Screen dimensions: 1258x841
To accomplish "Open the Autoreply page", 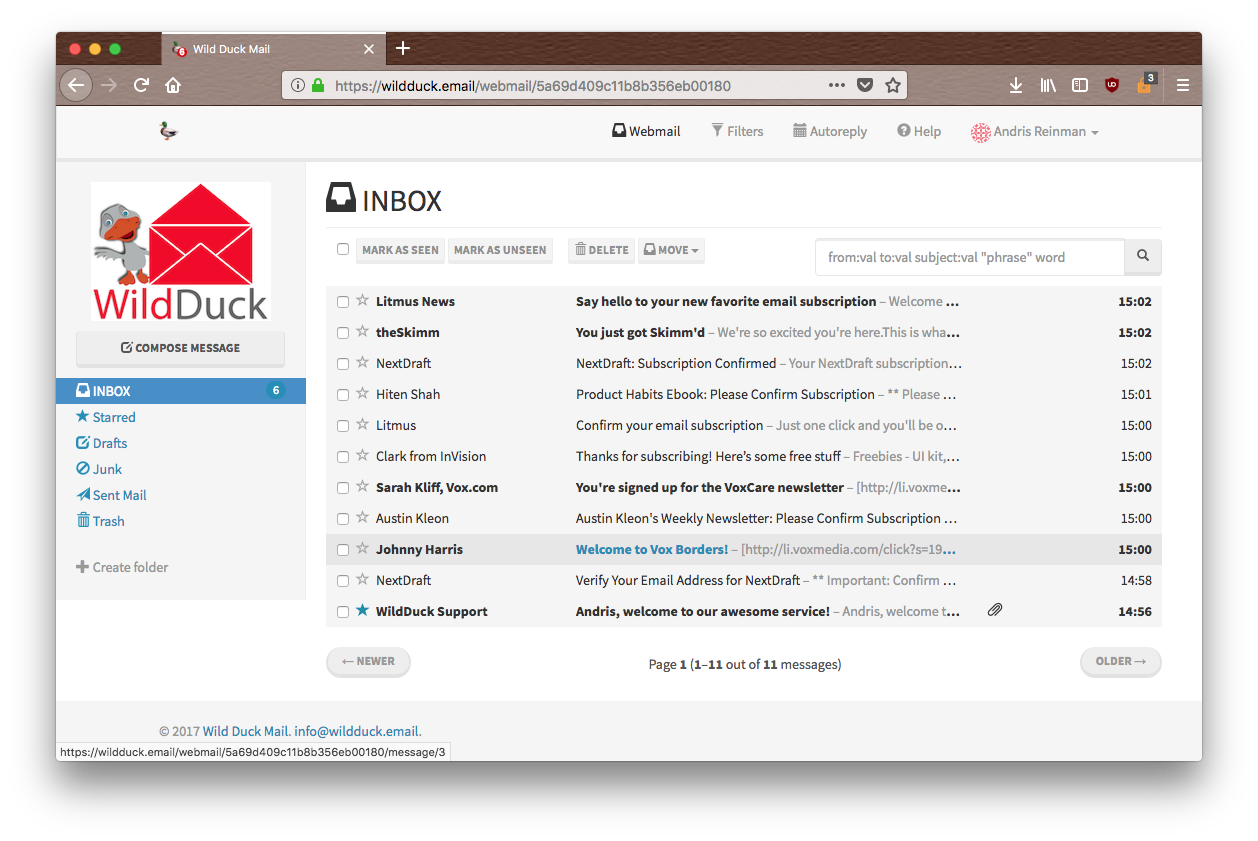I will pyautogui.click(x=830, y=132).
